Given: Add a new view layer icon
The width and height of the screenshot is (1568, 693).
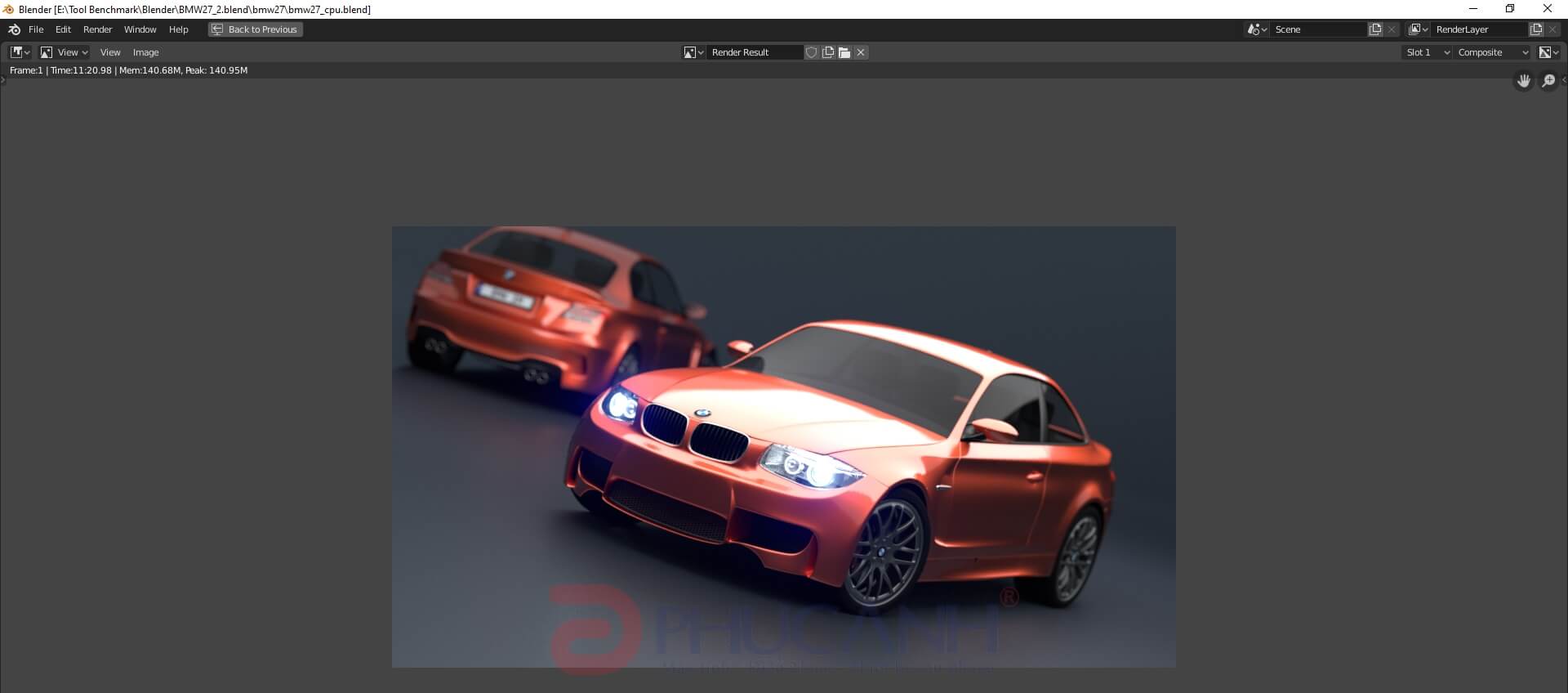Looking at the screenshot, I should (x=1536, y=29).
